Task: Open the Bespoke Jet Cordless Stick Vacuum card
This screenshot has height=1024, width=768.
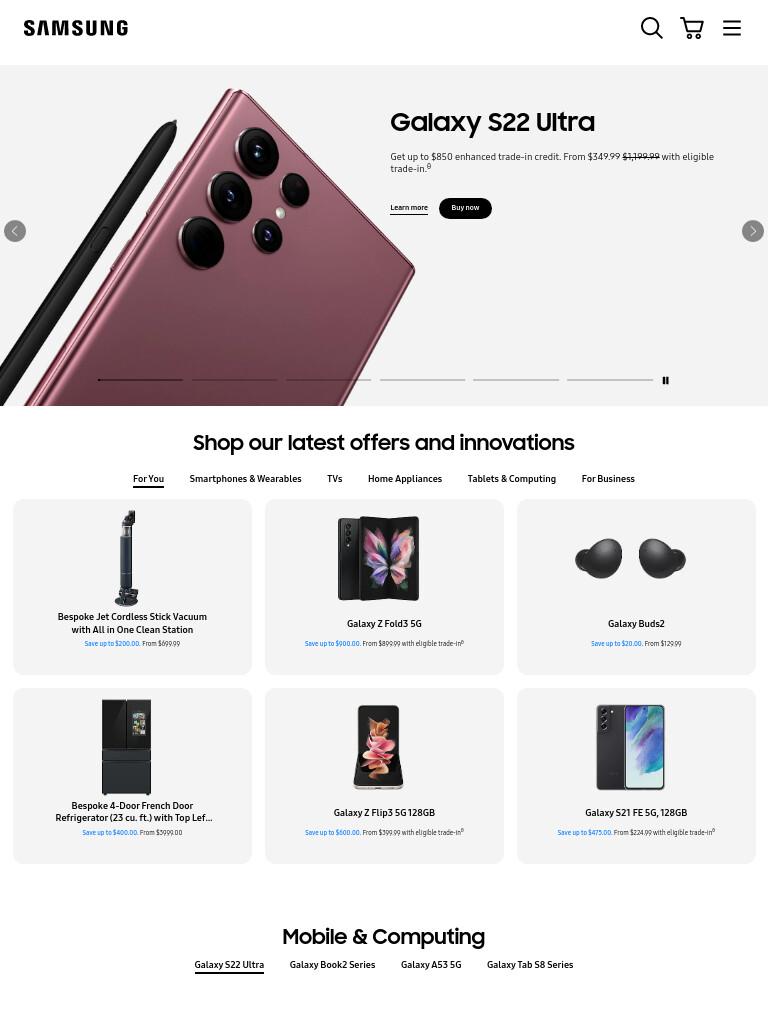Action: [x=132, y=586]
